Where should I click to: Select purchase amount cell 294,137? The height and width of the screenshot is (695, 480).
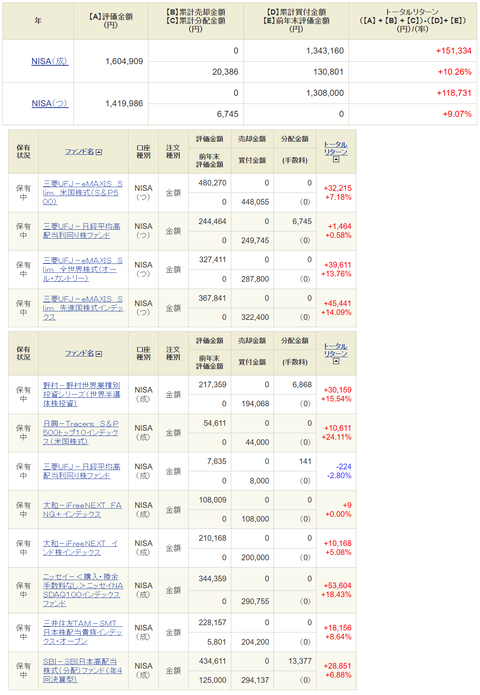(x=255, y=680)
